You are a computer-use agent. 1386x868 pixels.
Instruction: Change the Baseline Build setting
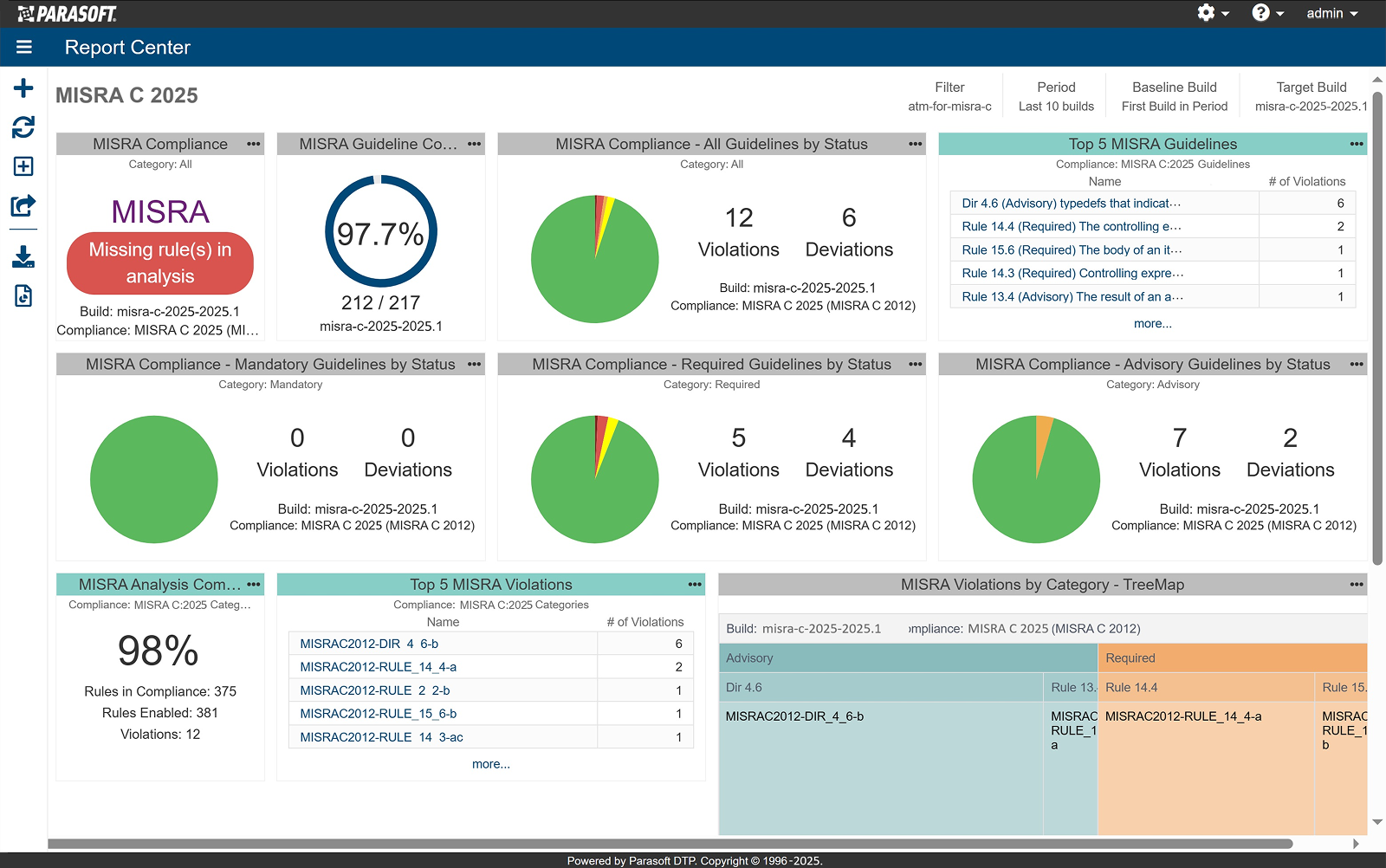click(1175, 96)
